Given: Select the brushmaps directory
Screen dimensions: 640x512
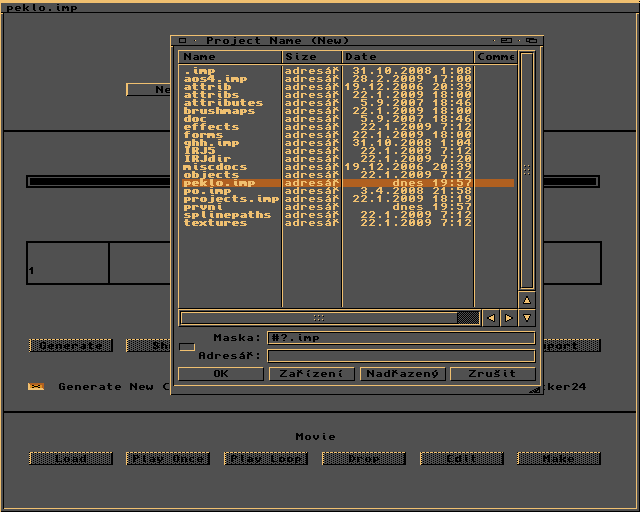Looking at the screenshot, I should click(348, 111).
